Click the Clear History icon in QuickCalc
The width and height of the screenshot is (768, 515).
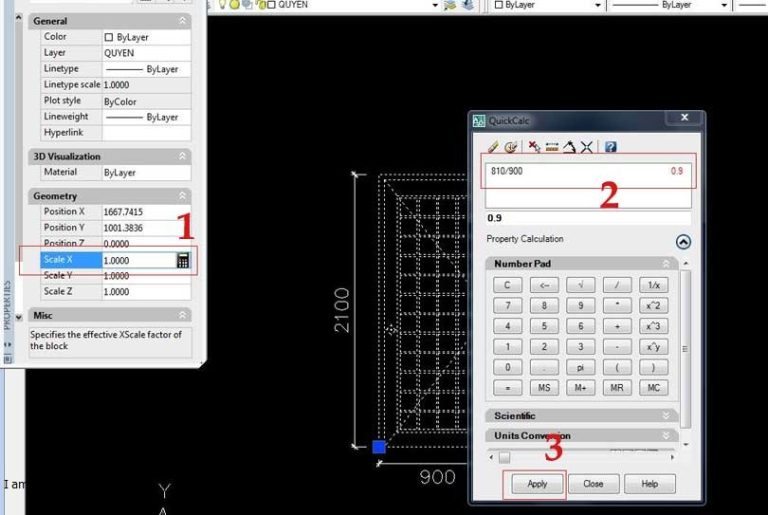point(511,147)
